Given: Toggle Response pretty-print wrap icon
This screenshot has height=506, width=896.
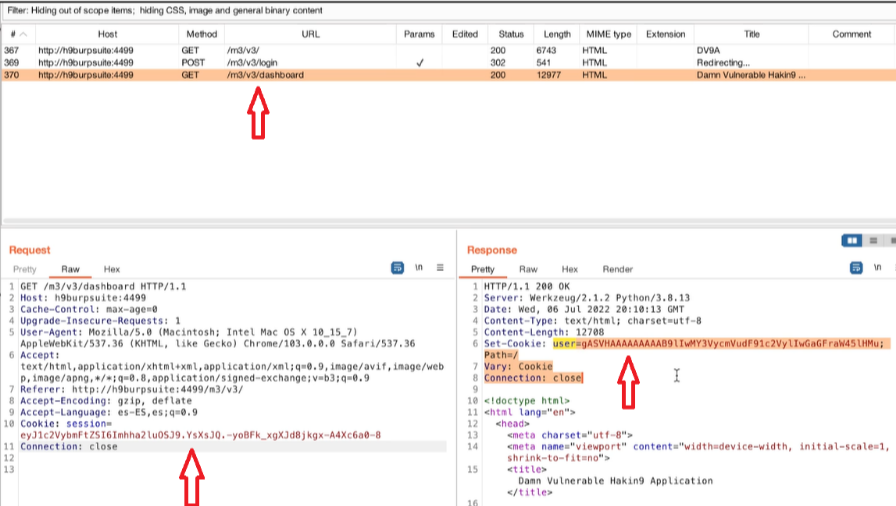Looking at the screenshot, I should coord(856,267).
